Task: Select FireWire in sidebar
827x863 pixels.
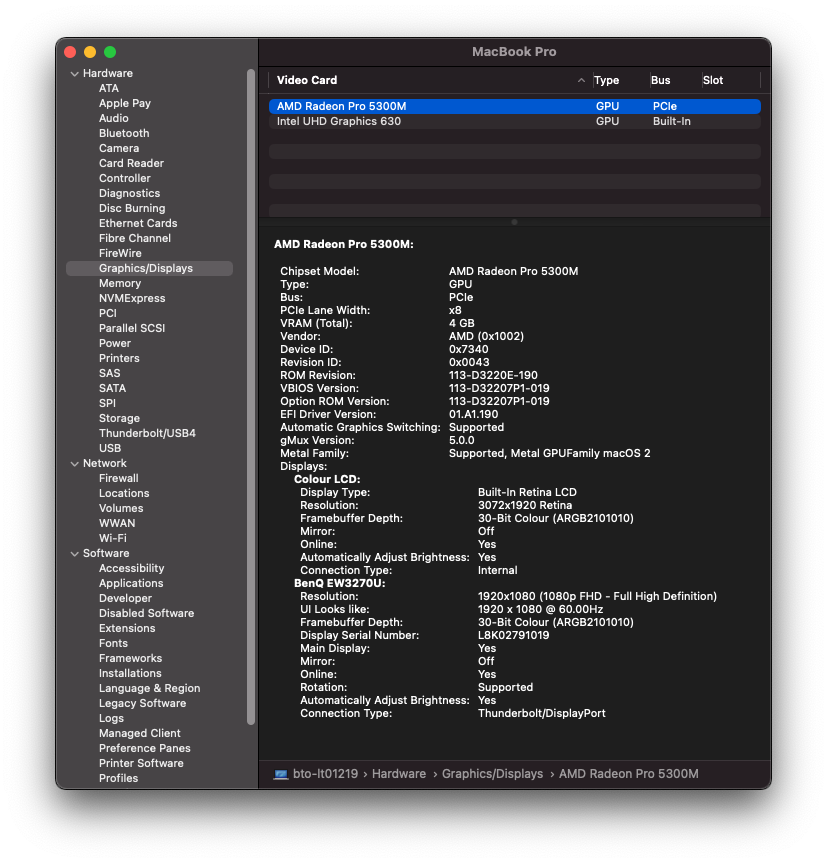Action: (x=120, y=253)
